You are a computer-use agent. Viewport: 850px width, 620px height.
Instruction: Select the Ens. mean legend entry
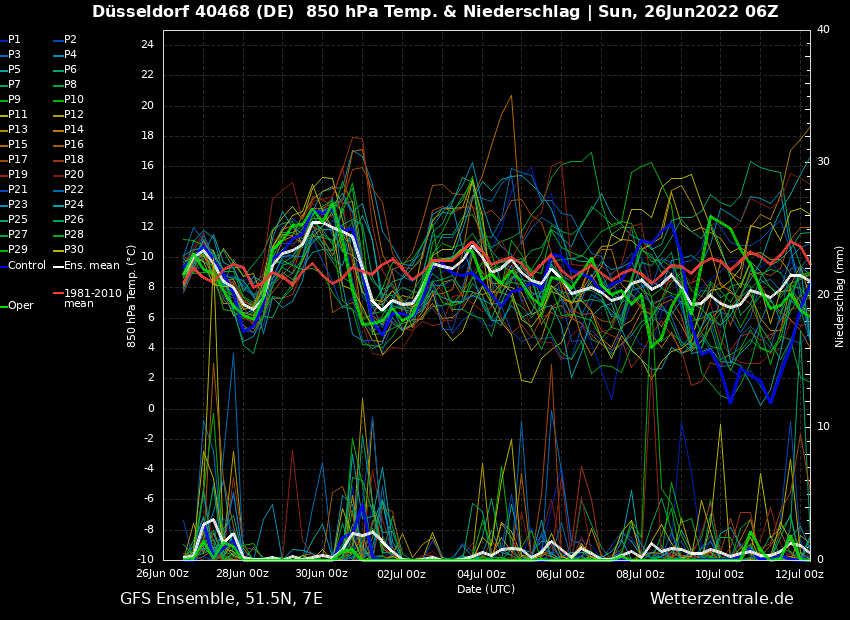91,266
